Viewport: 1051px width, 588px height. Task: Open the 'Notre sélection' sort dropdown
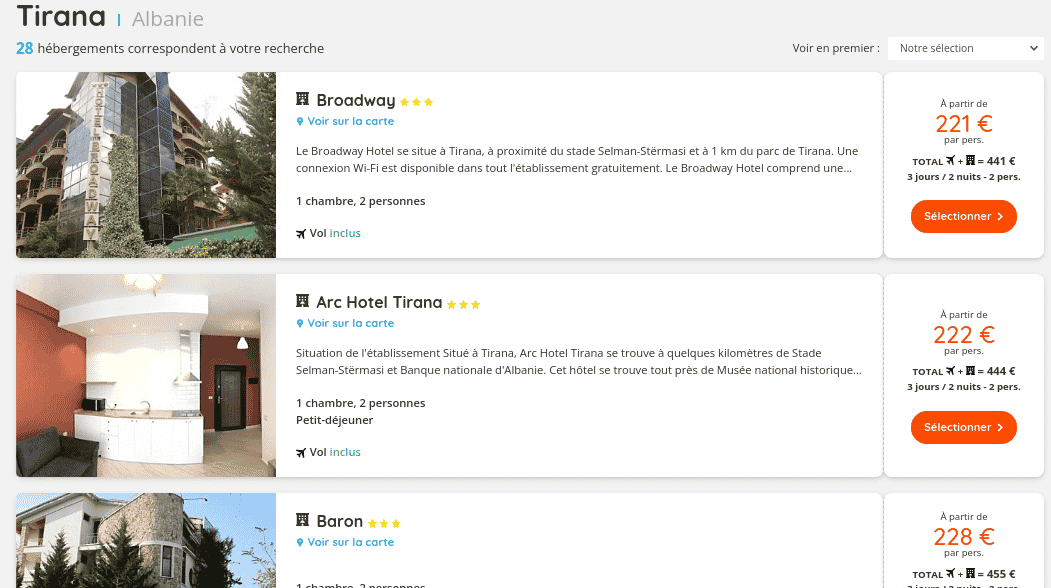coord(966,48)
